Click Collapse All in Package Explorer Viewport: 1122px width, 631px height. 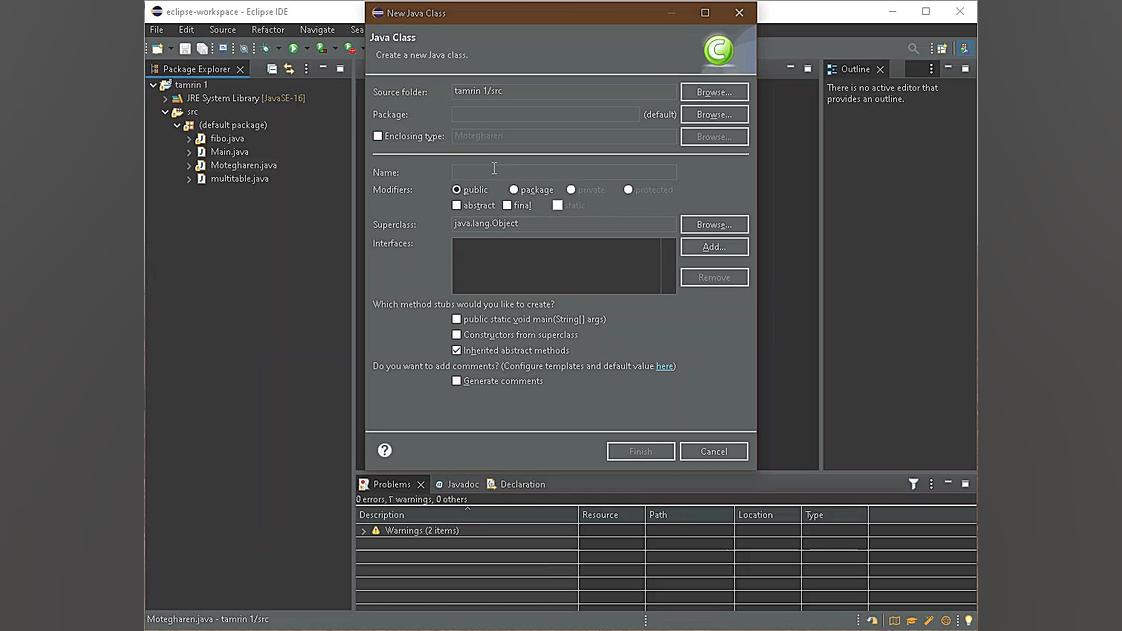pos(272,69)
